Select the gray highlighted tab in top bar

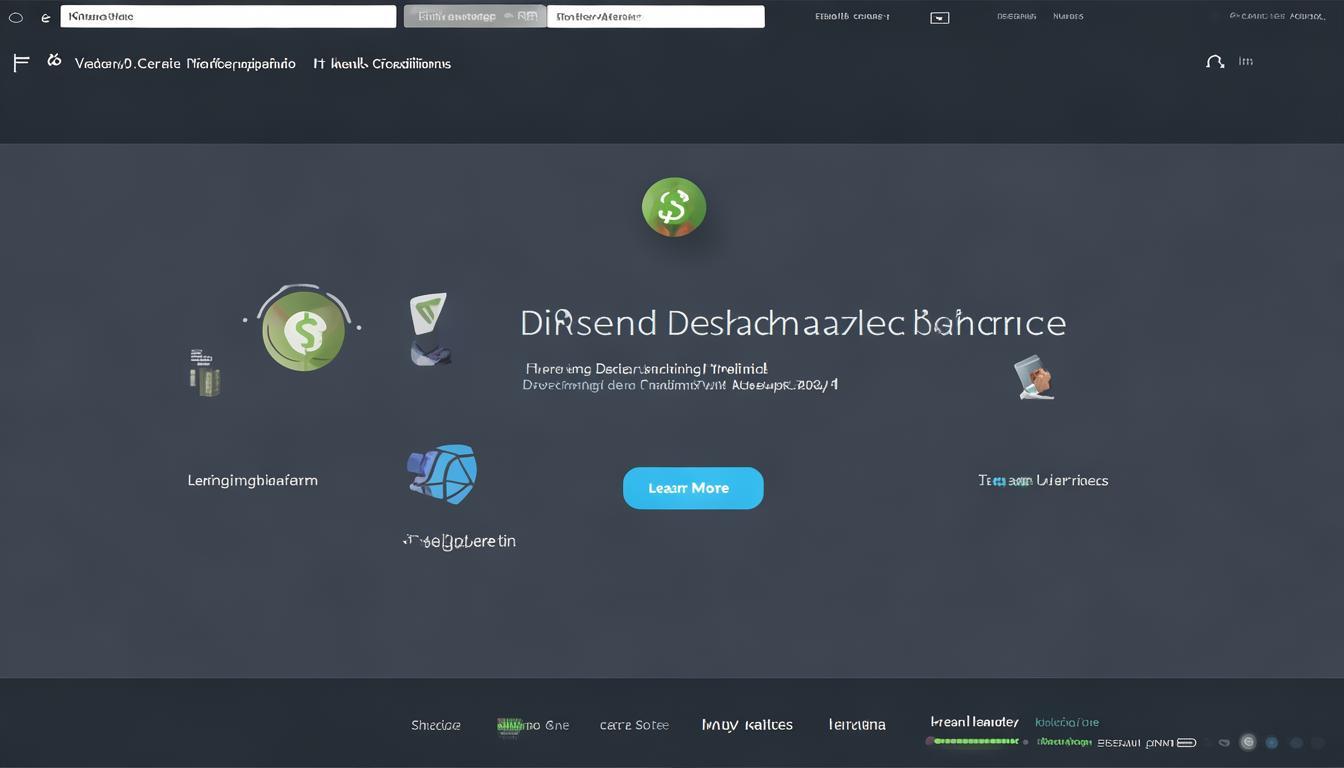(x=475, y=17)
